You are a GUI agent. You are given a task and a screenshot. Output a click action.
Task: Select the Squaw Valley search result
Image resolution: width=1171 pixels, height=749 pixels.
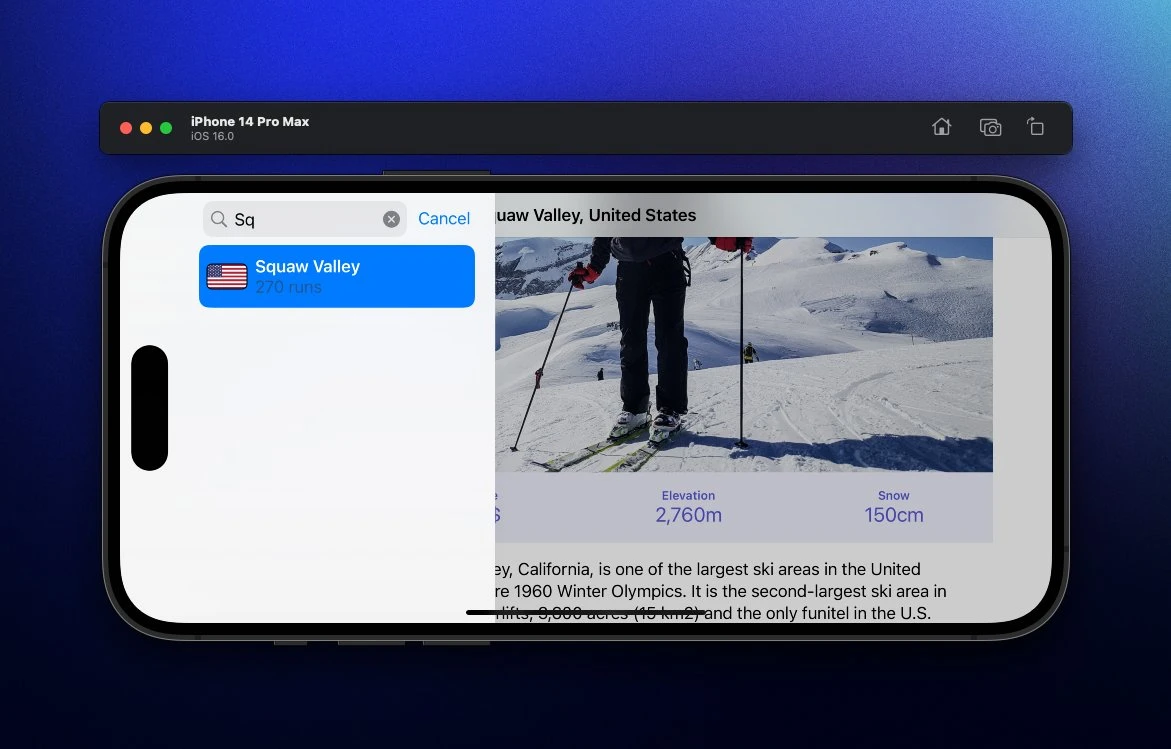pos(336,276)
